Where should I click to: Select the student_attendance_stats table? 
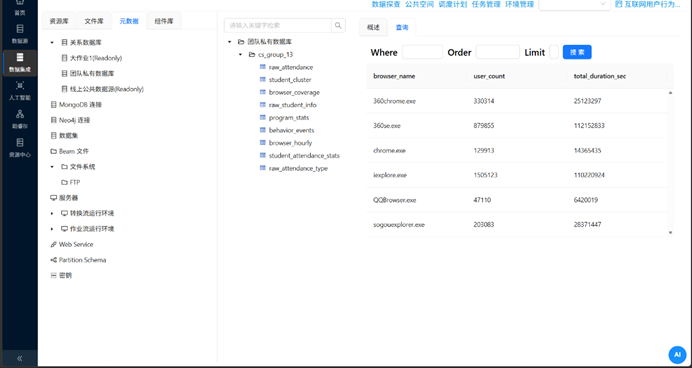click(x=304, y=155)
